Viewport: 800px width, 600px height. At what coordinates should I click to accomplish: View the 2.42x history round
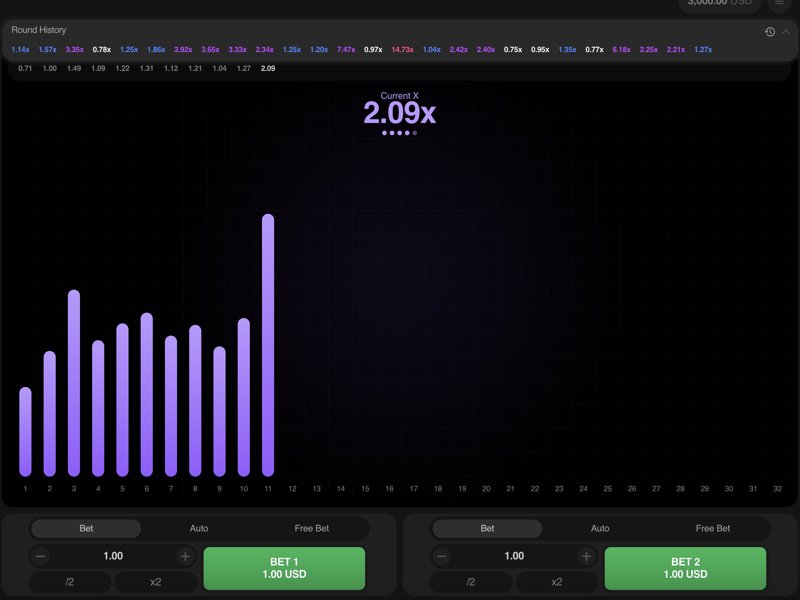[459, 49]
